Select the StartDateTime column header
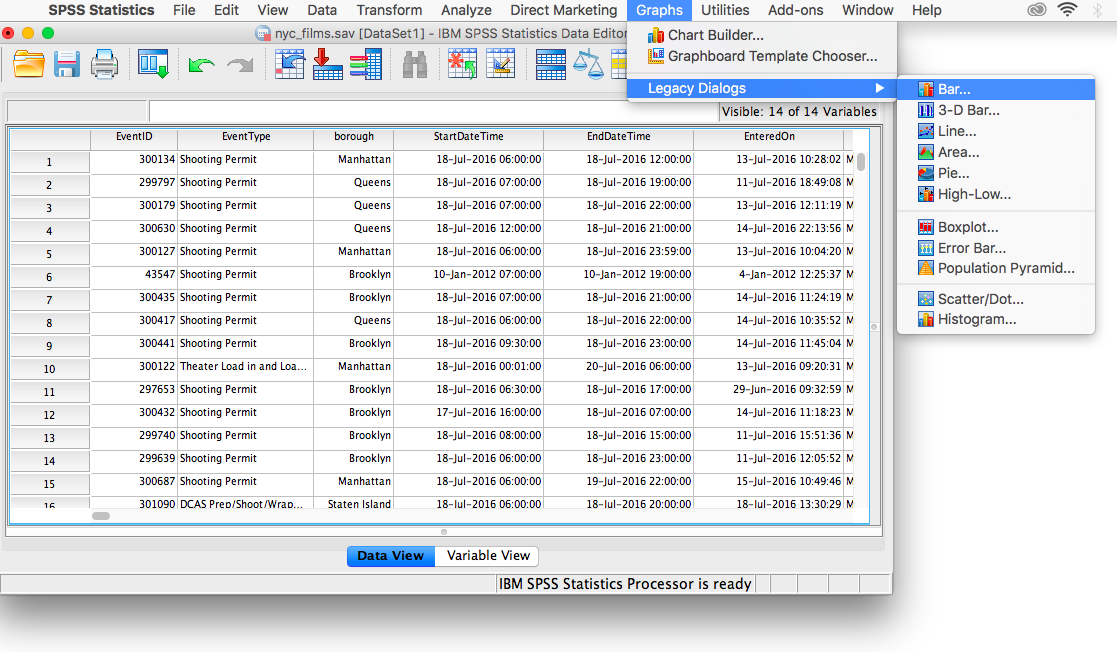 tap(469, 137)
